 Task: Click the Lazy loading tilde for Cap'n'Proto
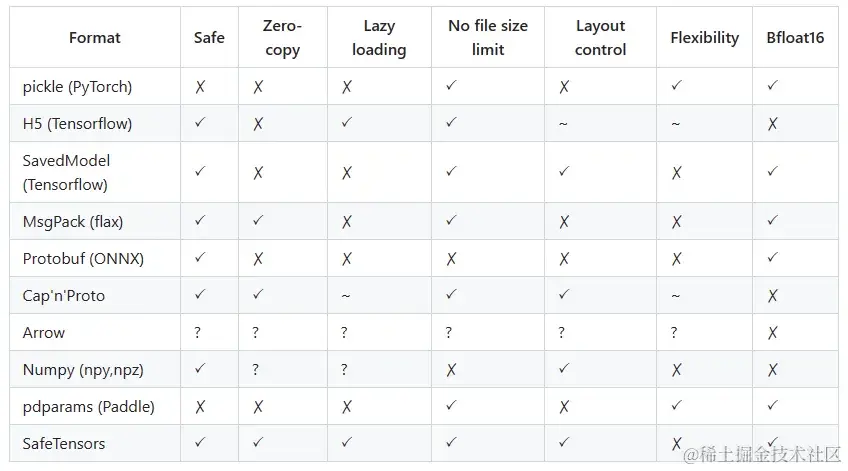[x=346, y=296]
